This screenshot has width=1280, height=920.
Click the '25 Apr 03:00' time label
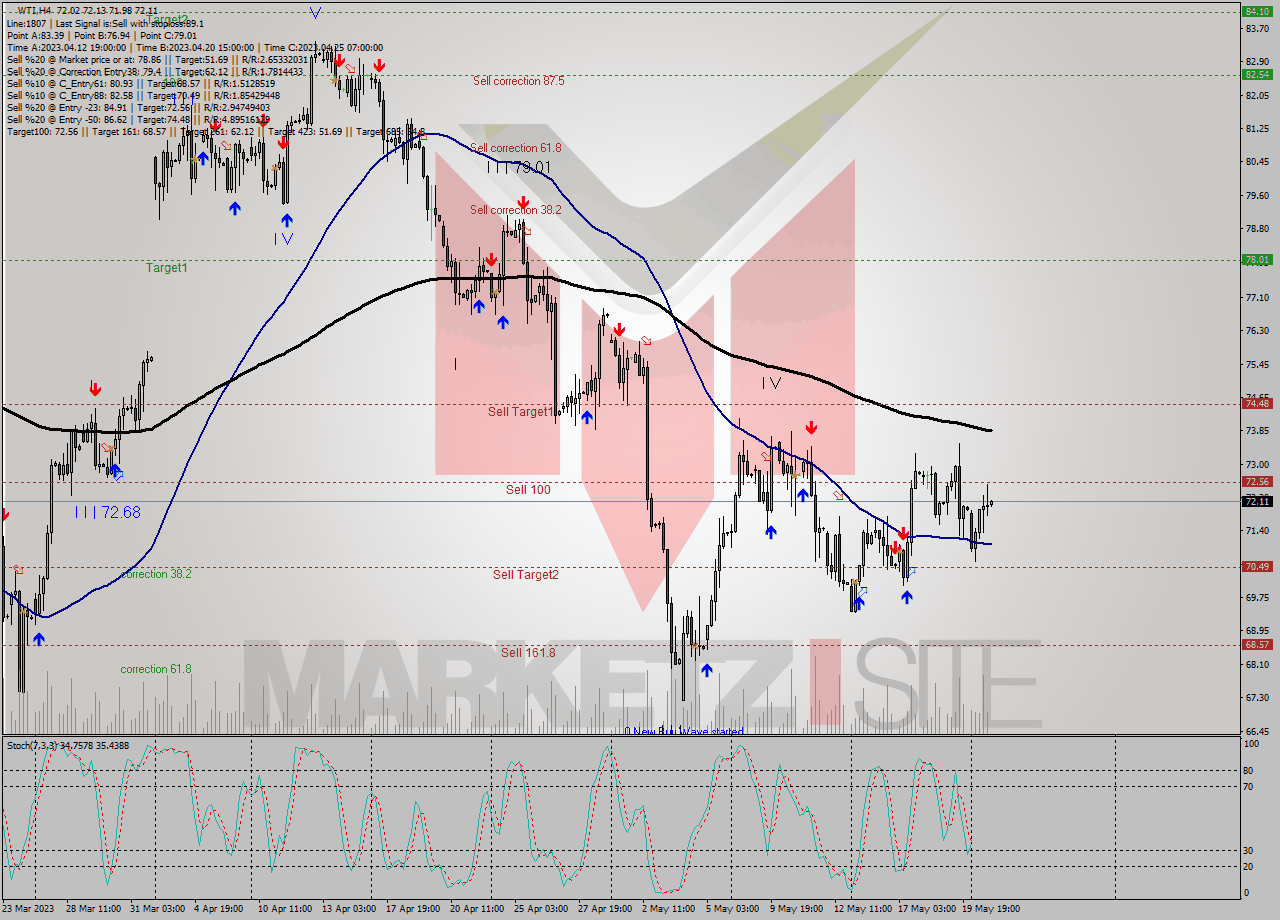[541, 909]
